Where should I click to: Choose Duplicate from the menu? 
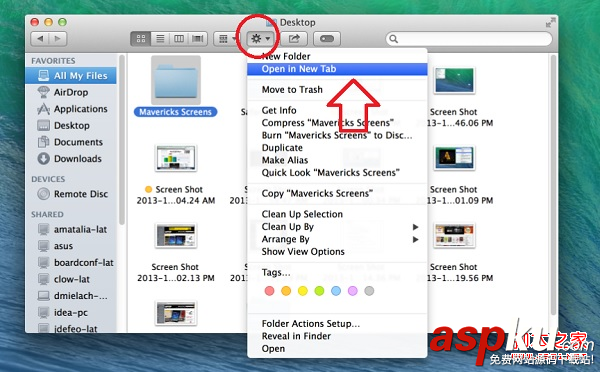click(337, 148)
